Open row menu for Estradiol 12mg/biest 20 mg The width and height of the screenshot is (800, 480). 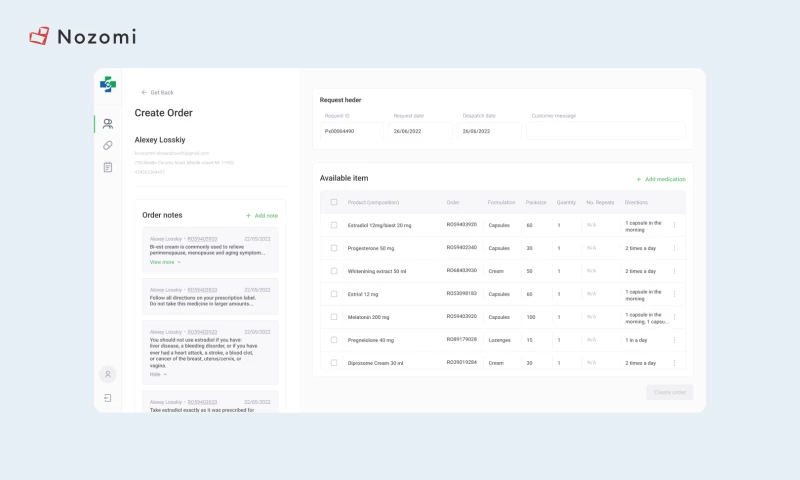coord(674,225)
